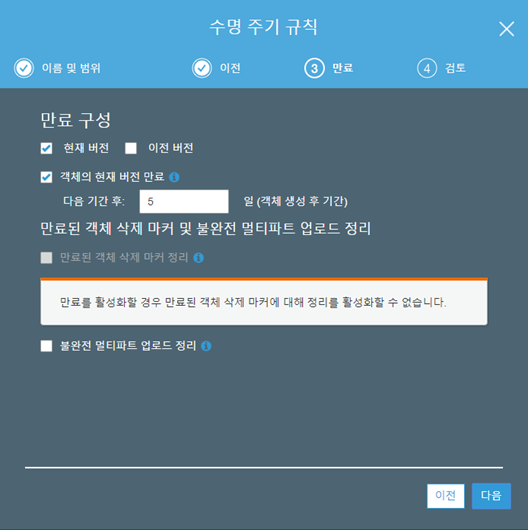
Task: Close the 수명 주기 규칙 dialog with X
Action: coord(507,29)
